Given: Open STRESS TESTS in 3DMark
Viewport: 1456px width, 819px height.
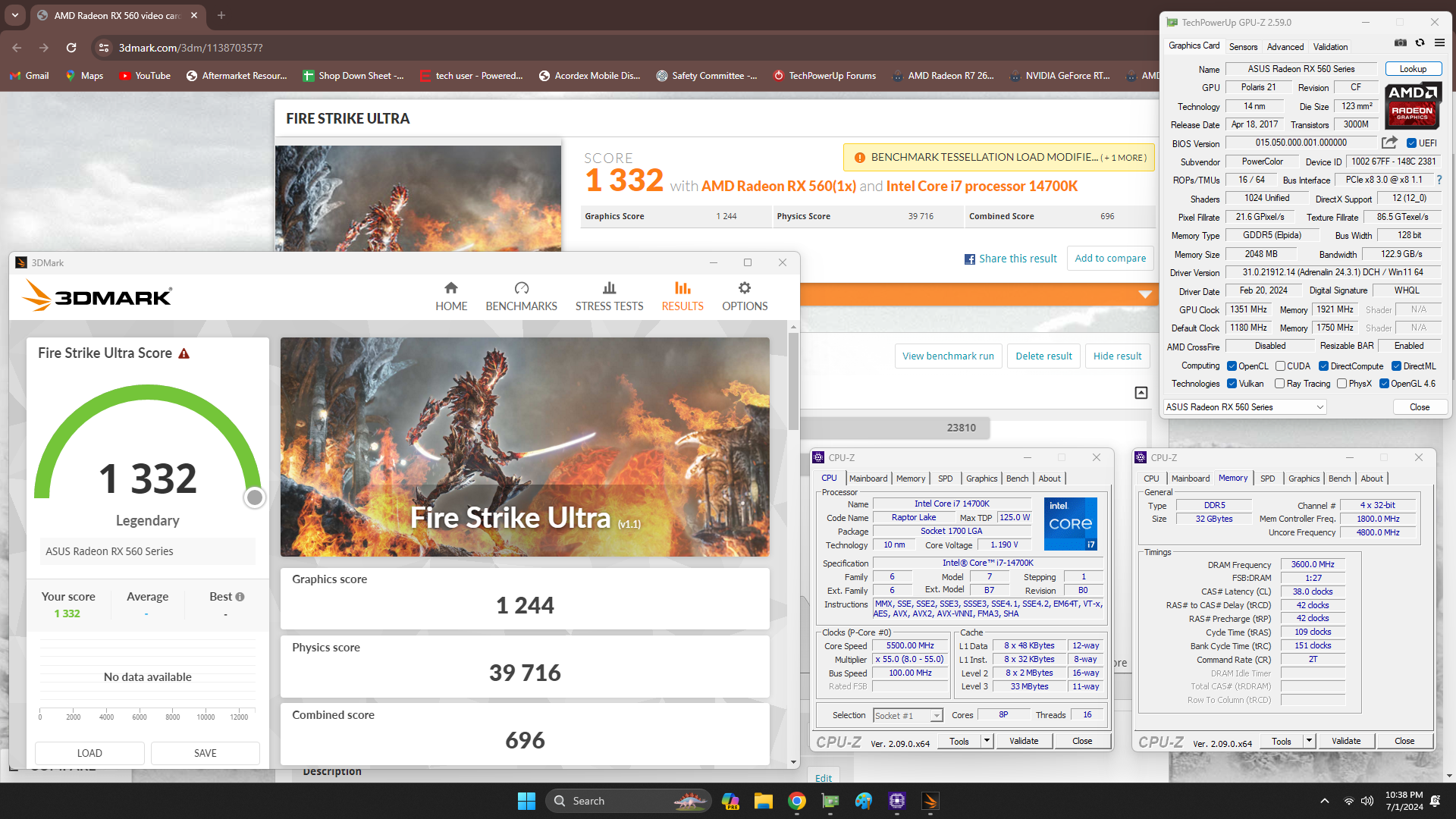Looking at the screenshot, I should pos(609,297).
